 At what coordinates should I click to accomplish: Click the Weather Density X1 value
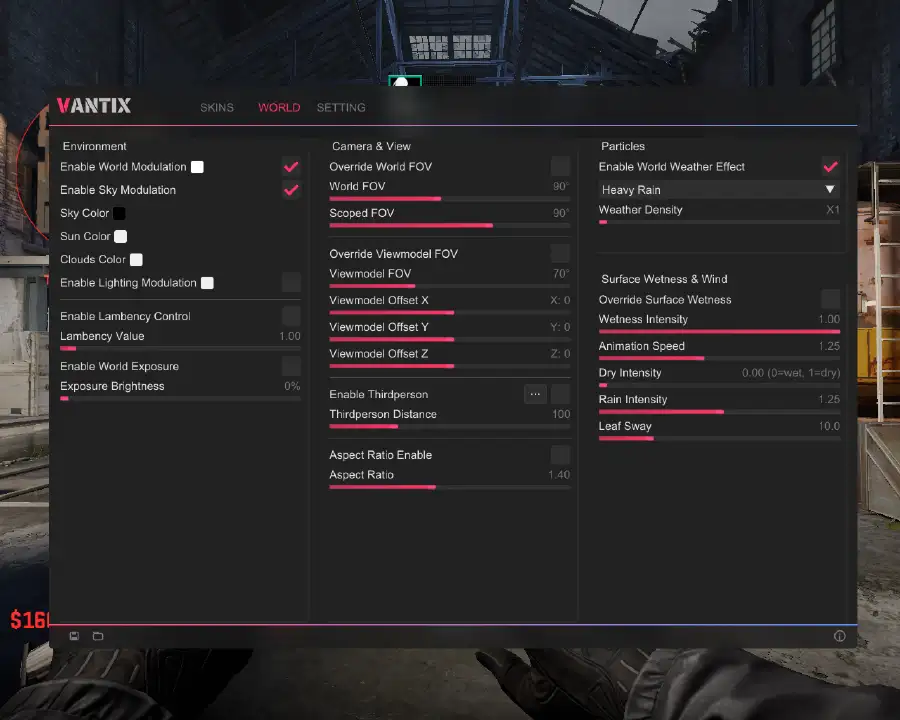[833, 210]
